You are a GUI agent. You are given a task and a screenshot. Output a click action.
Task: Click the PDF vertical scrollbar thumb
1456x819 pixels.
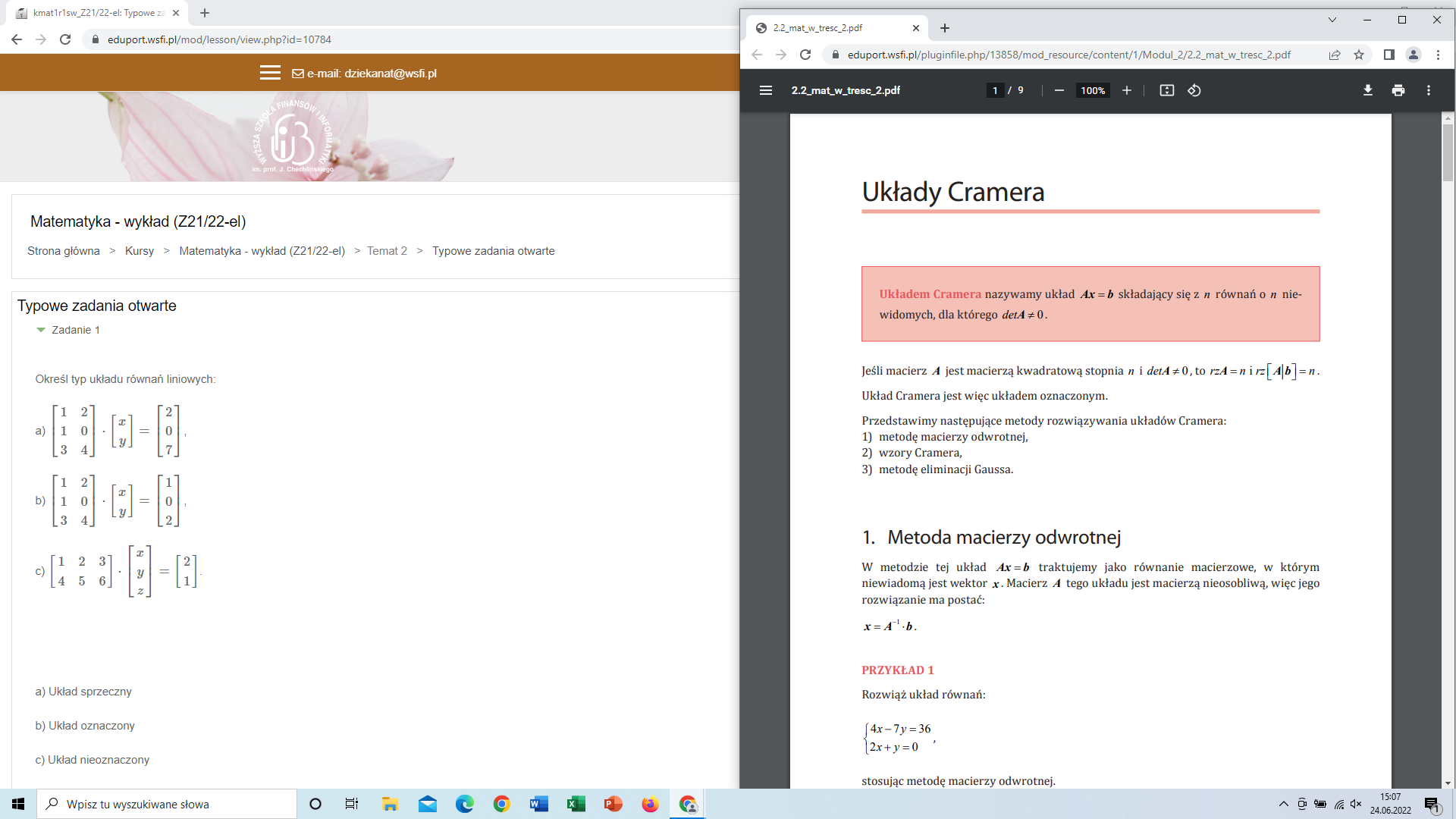pos(1448,152)
